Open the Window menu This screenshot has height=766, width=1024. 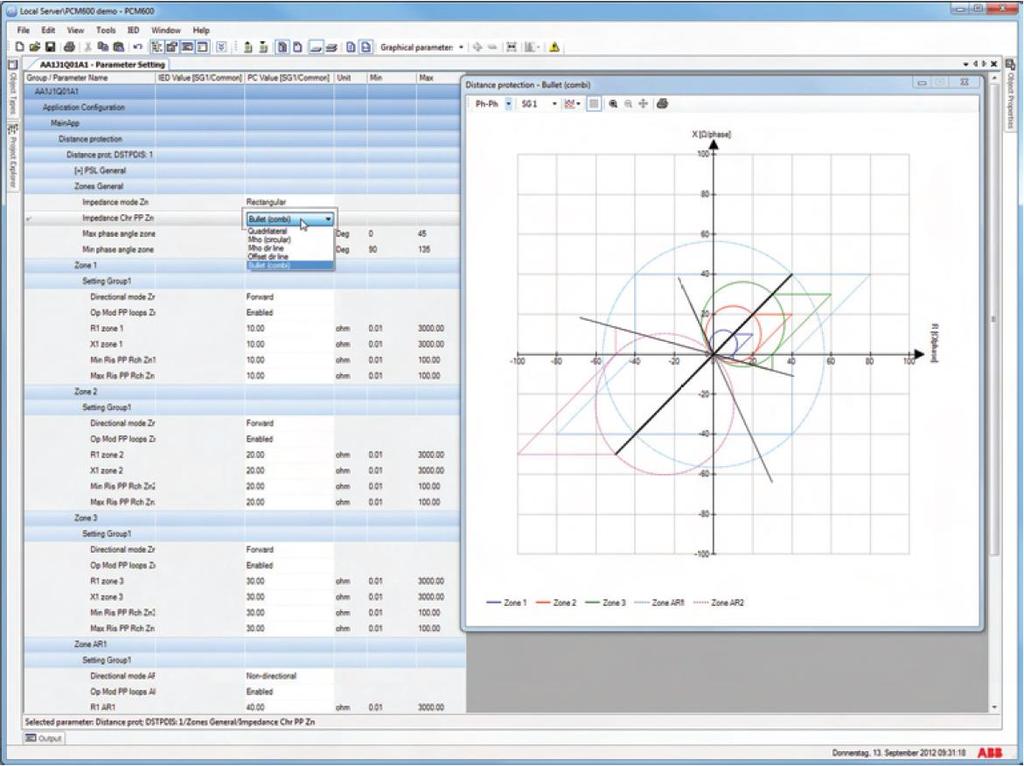166,30
